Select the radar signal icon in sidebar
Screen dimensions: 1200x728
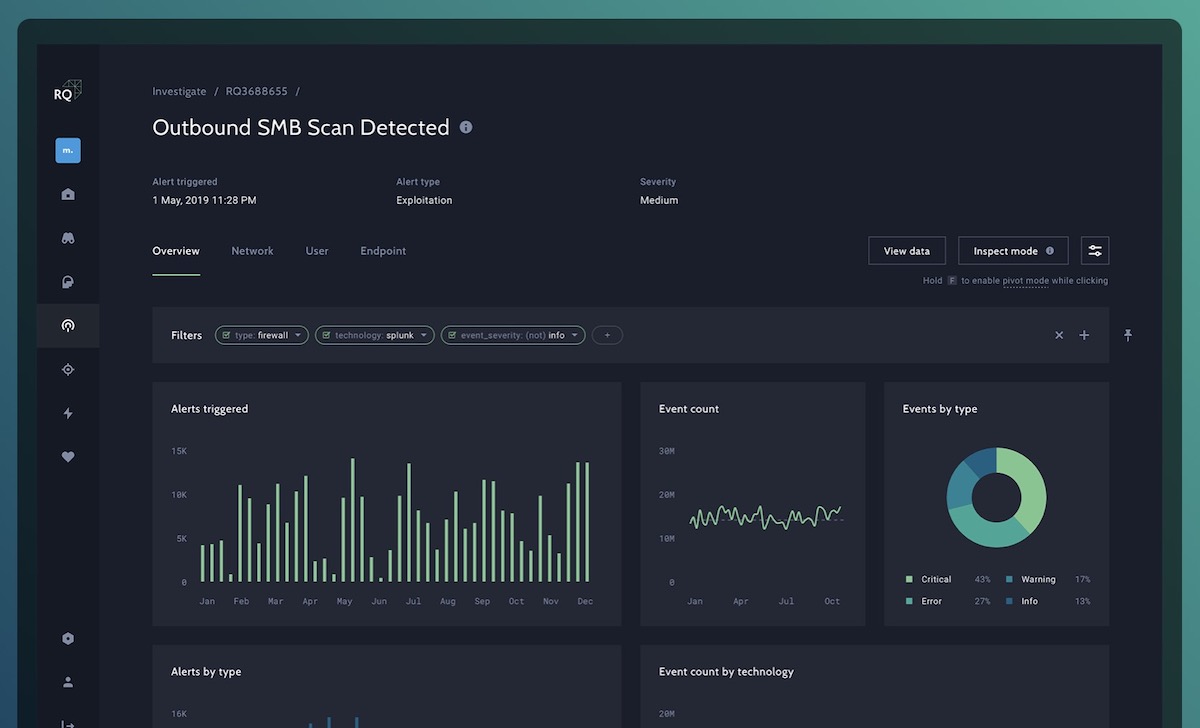(68, 325)
